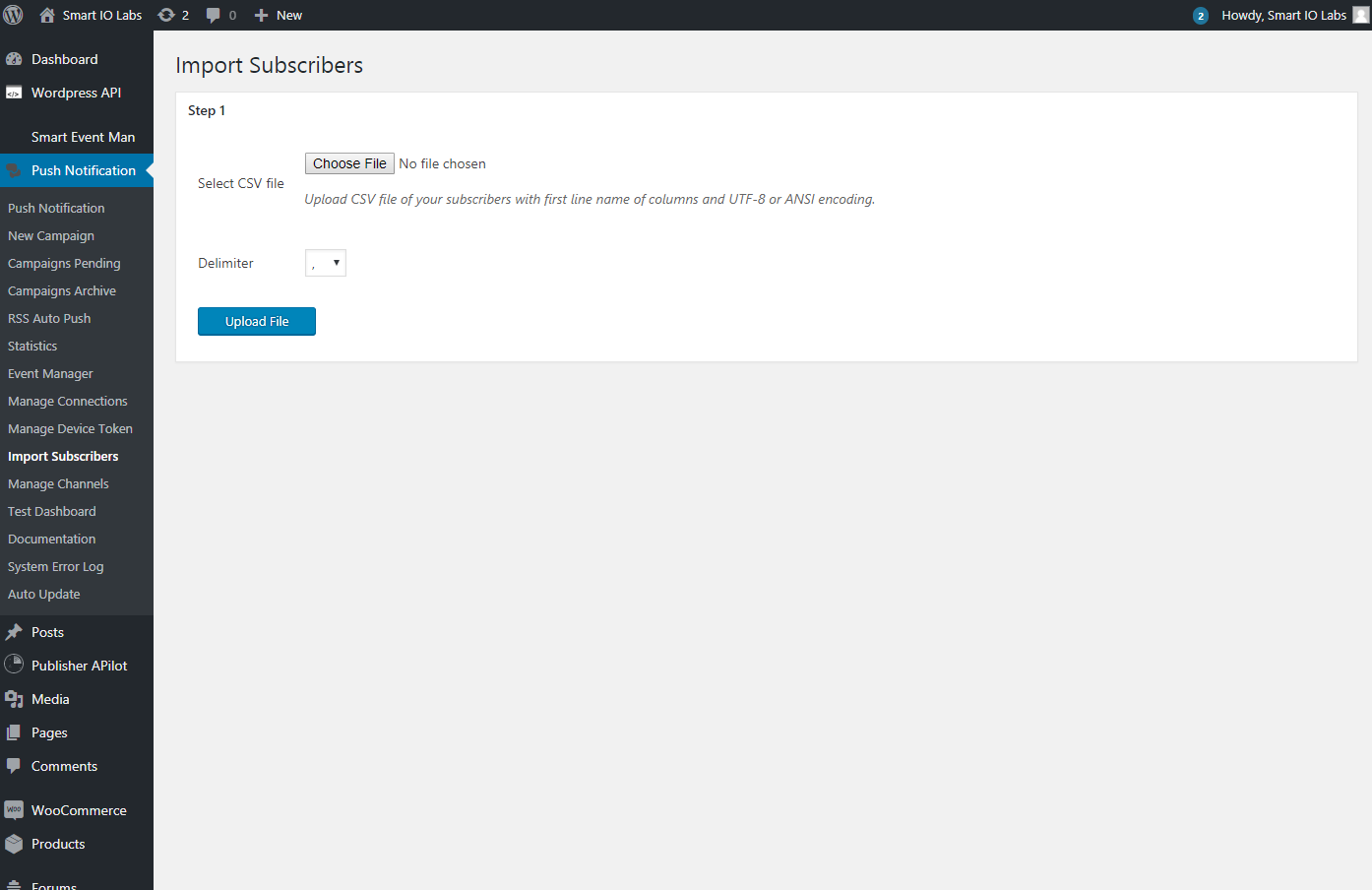This screenshot has height=890, width=1372.
Task: Click the Media icon in sidebar
Action: click(x=14, y=699)
